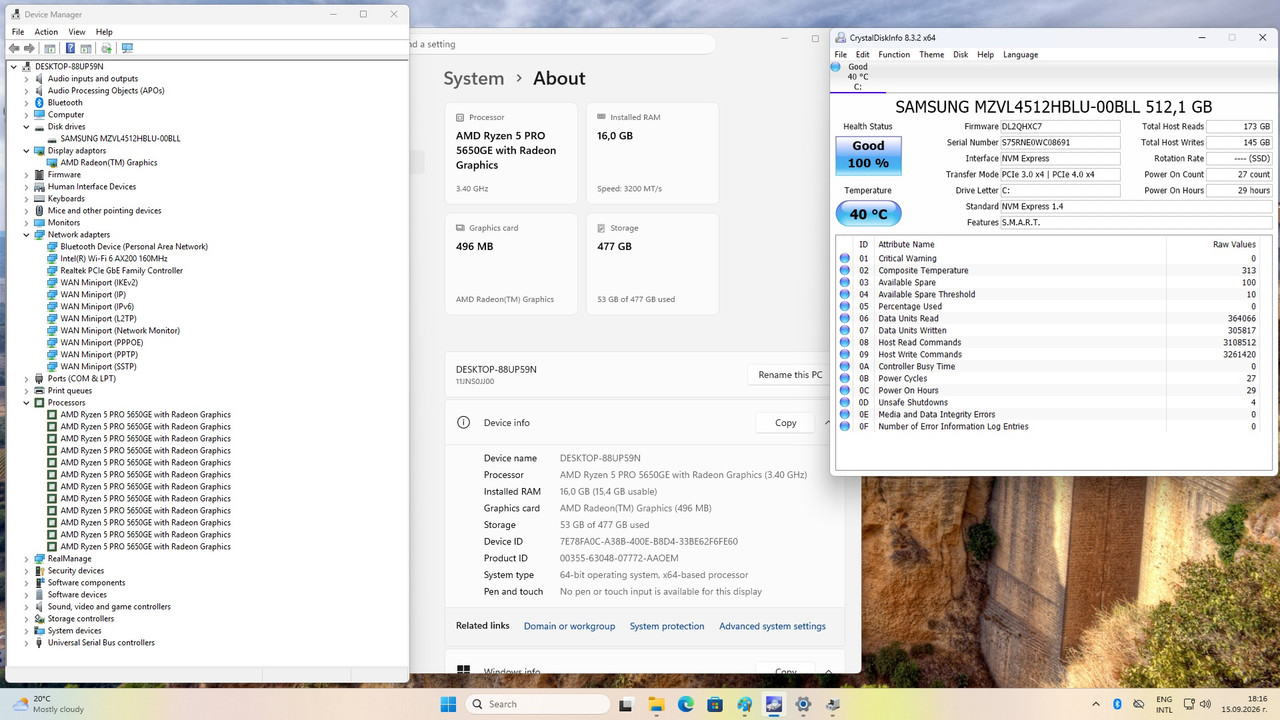Viewport: 1280px width, 720px height.
Task: Collapse the Disk drives node
Action: 27,127
